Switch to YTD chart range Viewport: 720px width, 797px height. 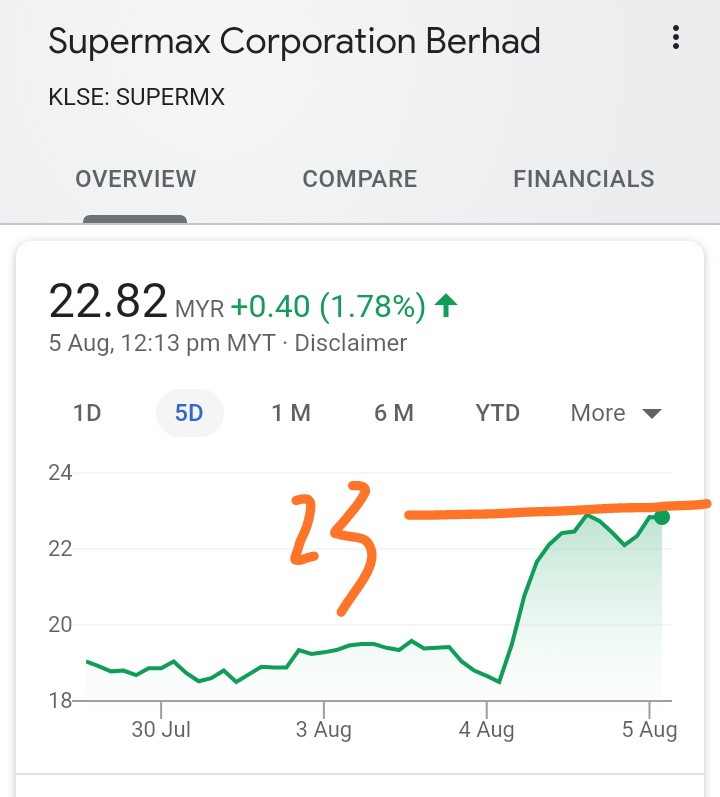(x=497, y=413)
